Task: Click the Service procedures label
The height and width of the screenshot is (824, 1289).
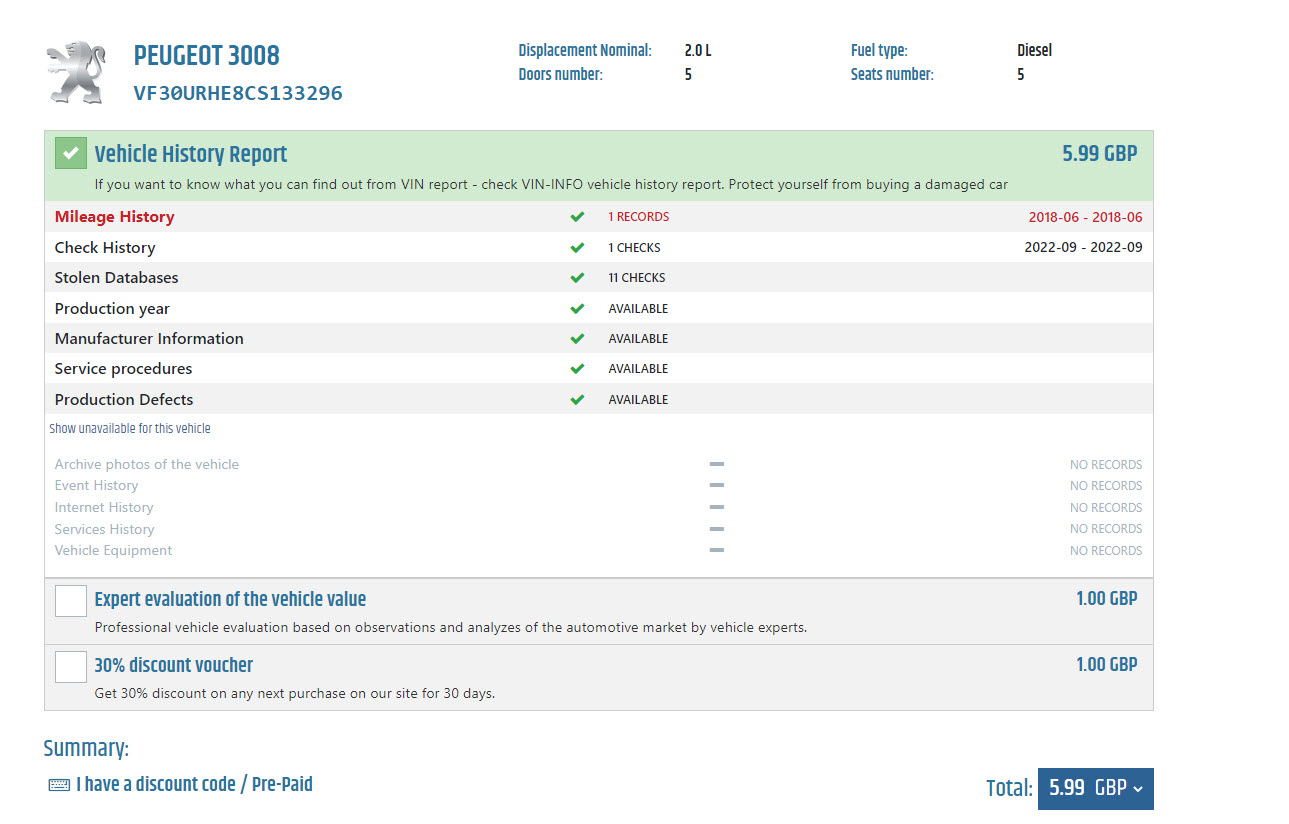Action: [124, 369]
